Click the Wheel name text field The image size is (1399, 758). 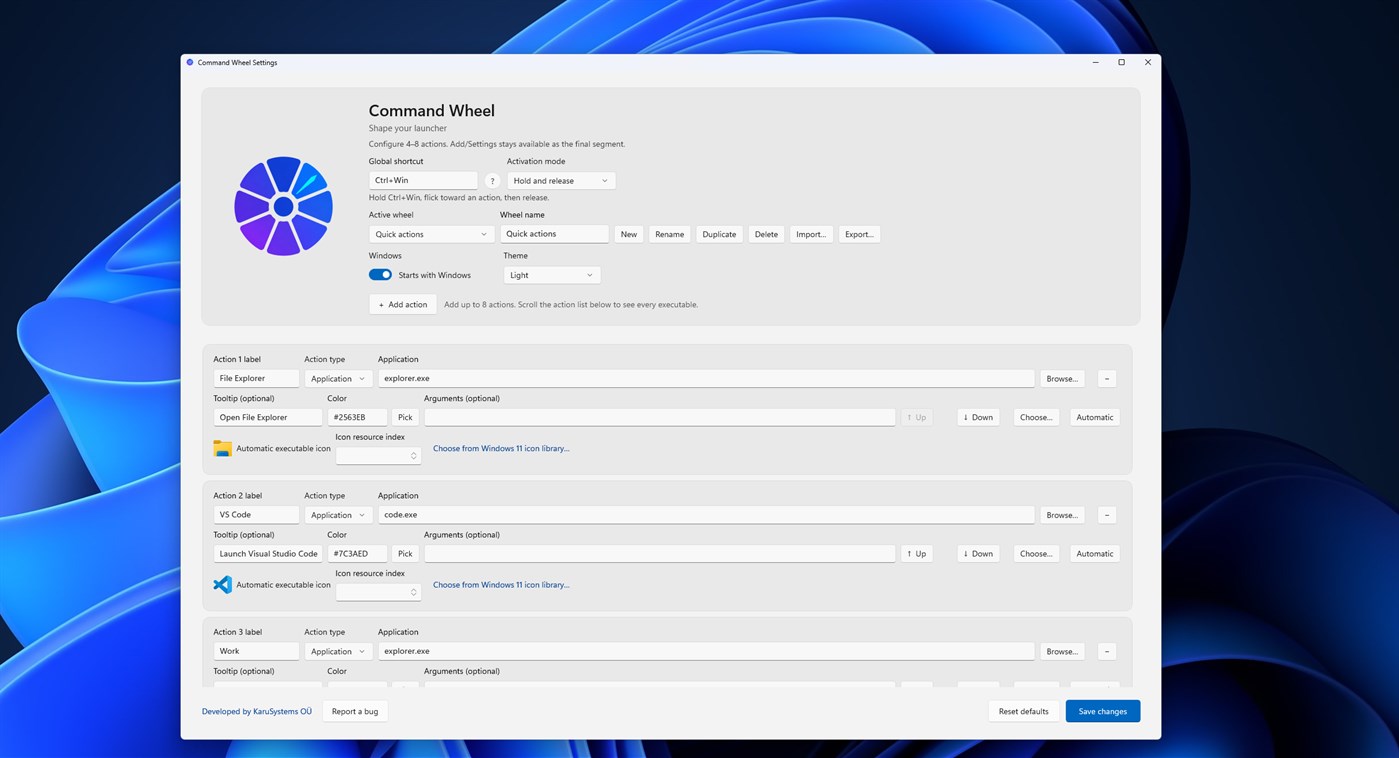pyautogui.click(x=554, y=234)
